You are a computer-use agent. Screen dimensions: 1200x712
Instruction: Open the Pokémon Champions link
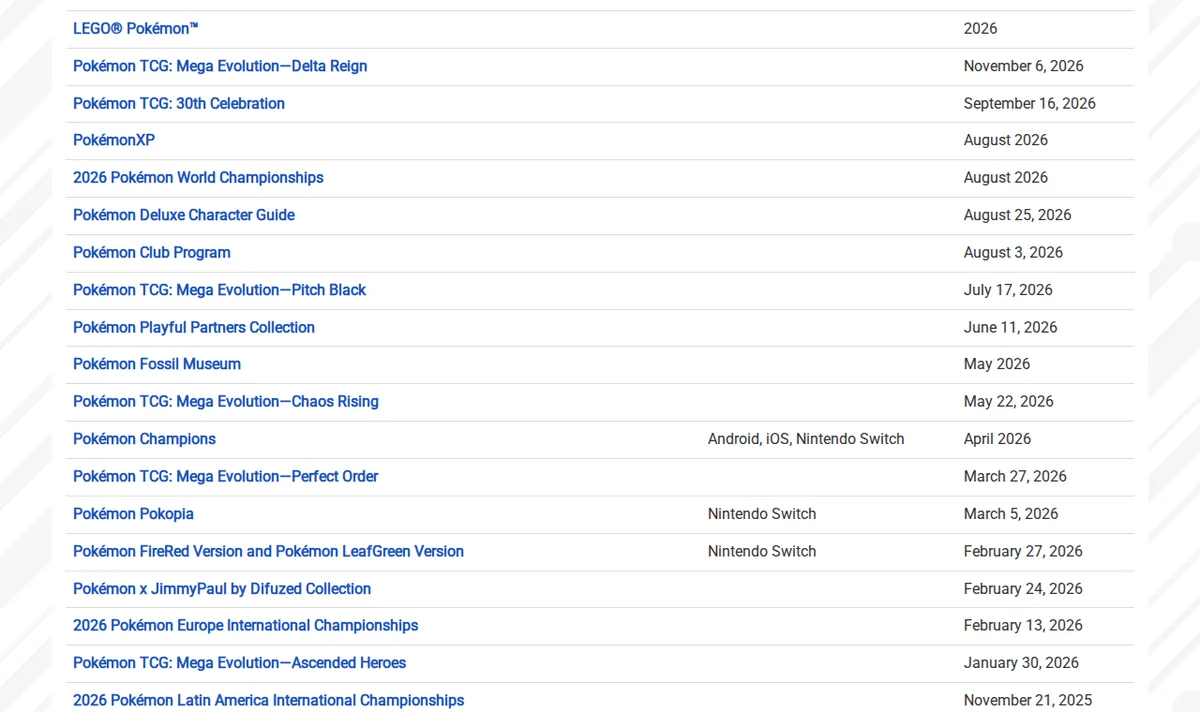coord(144,439)
